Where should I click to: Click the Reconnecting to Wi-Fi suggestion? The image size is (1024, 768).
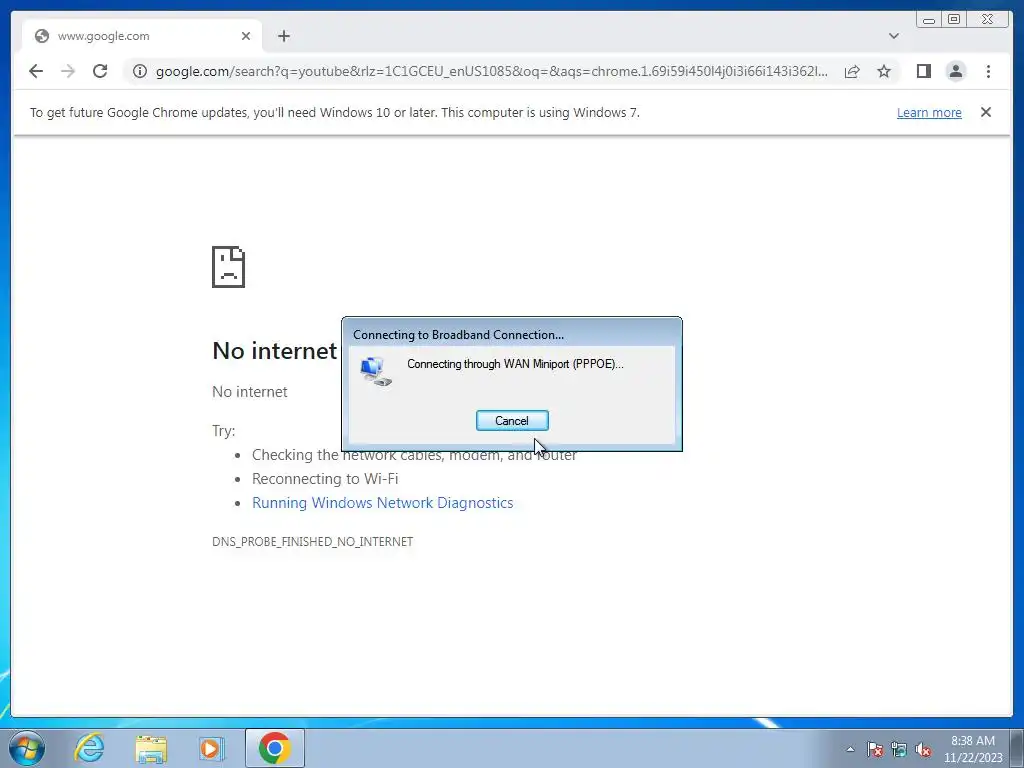(325, 479)
